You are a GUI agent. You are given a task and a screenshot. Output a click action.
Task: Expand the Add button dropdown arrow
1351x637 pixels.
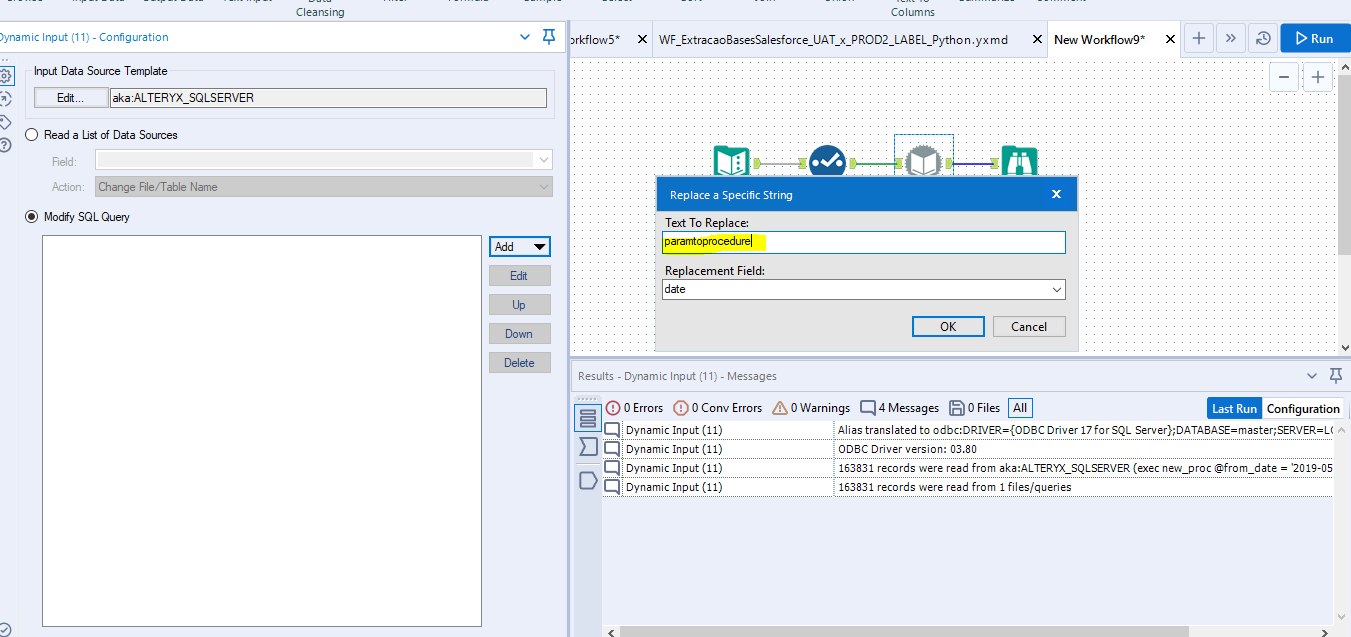click(537, 246)
